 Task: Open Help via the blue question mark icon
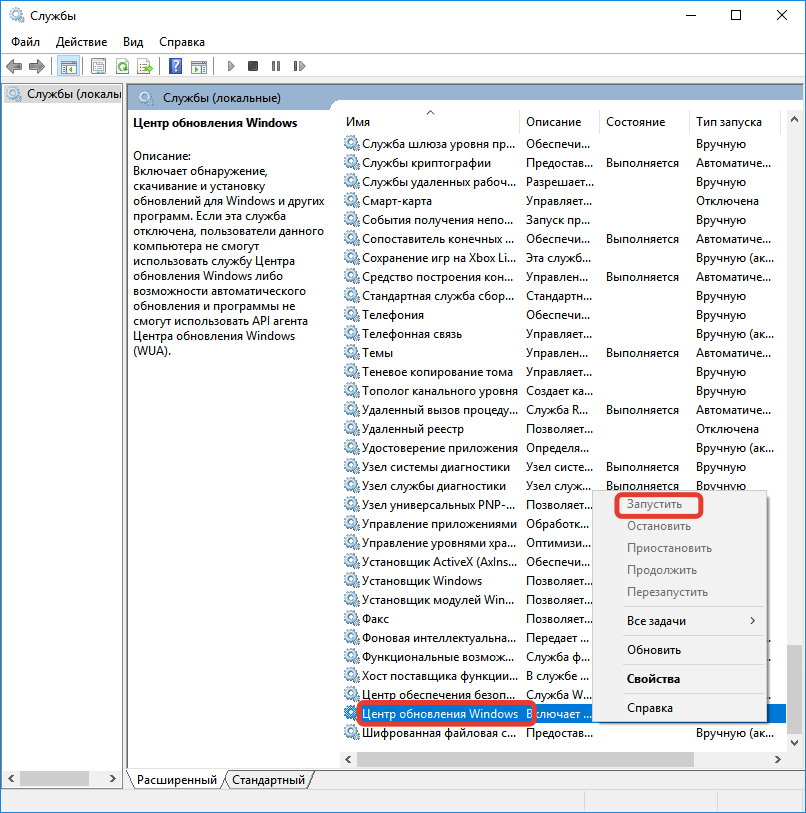pos(175,66)
